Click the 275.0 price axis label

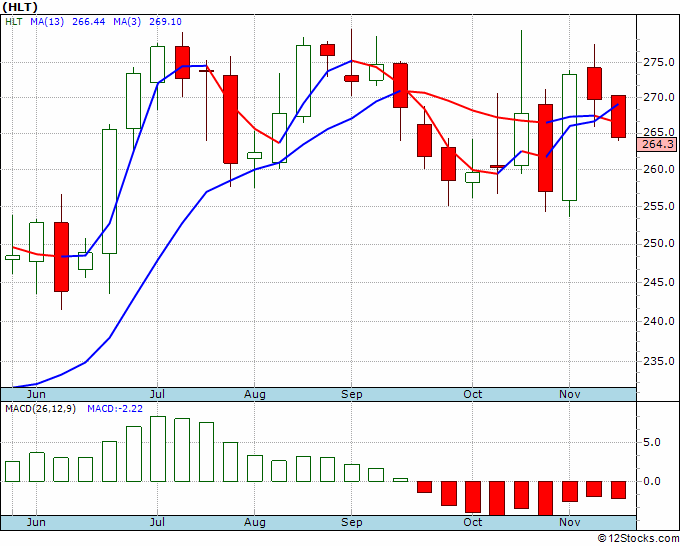click(659, 62)
